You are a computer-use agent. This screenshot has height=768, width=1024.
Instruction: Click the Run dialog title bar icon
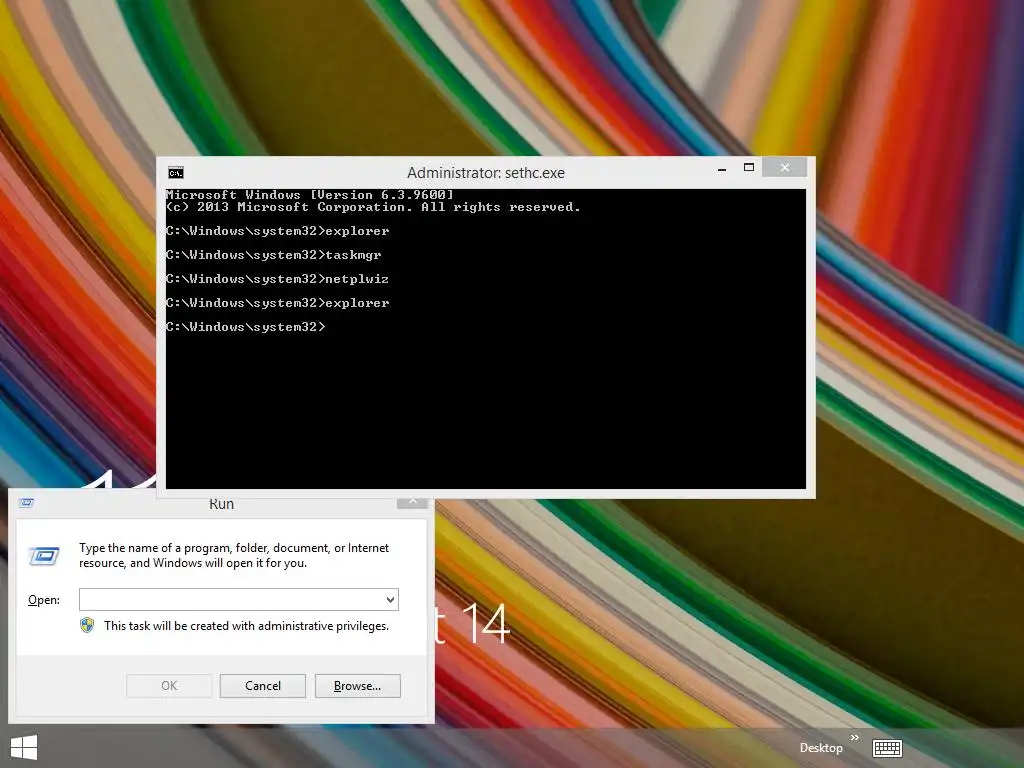(27, 503)
